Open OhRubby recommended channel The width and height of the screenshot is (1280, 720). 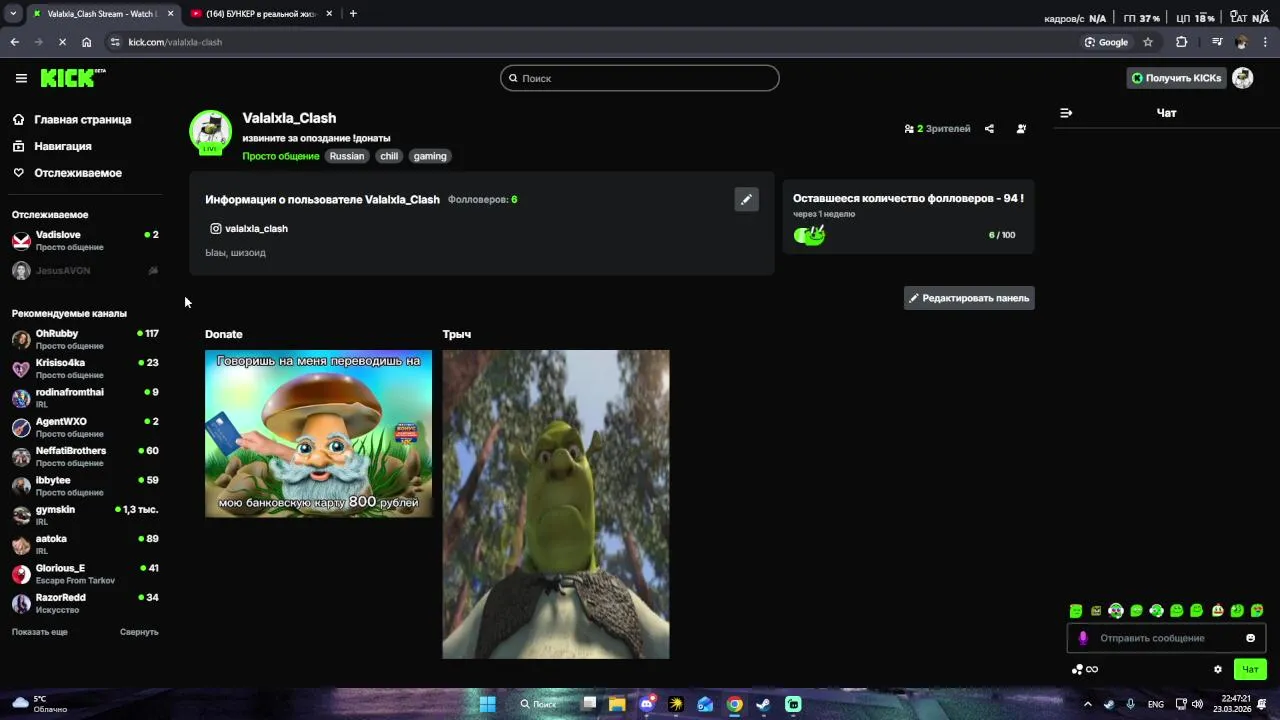(85, 339)
